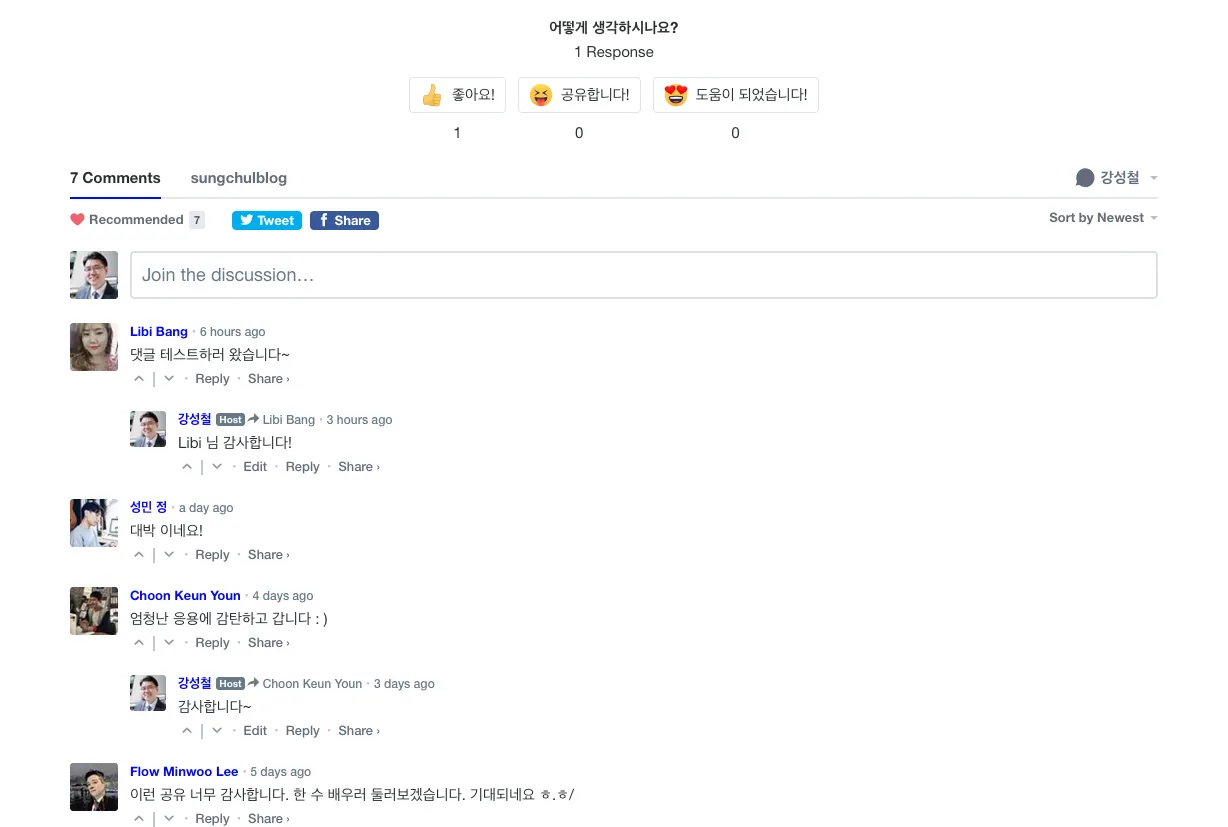1228x827 pixels.
Task: Upvote 성민 정's comment
Action: point(139,555)
